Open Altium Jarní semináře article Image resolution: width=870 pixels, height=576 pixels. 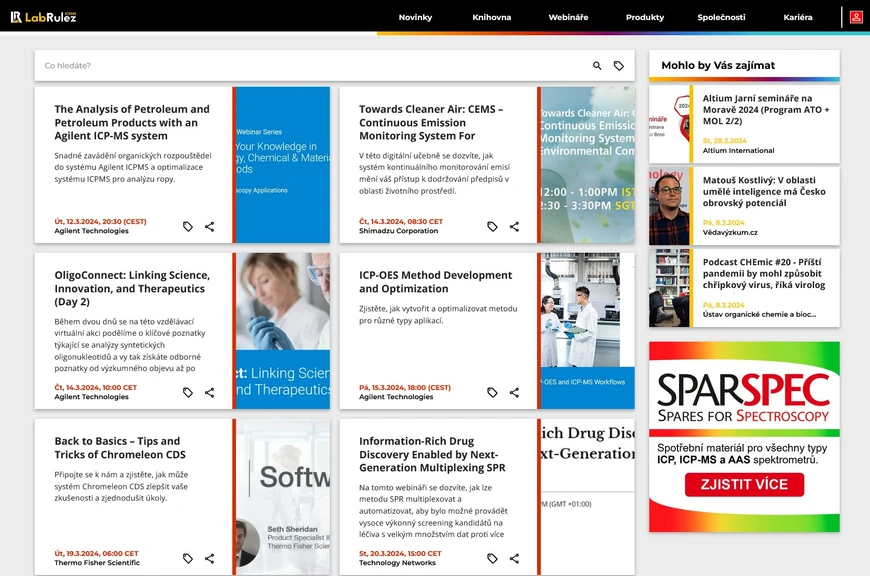[x=766, y=110]
